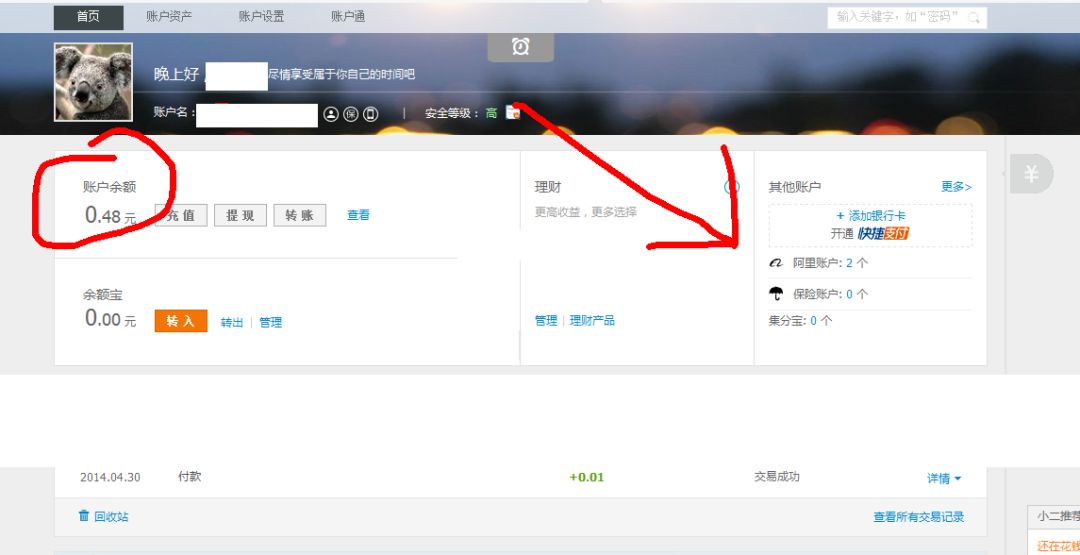
Task: Go to the 账户通 tab
Action: [348, 17]
